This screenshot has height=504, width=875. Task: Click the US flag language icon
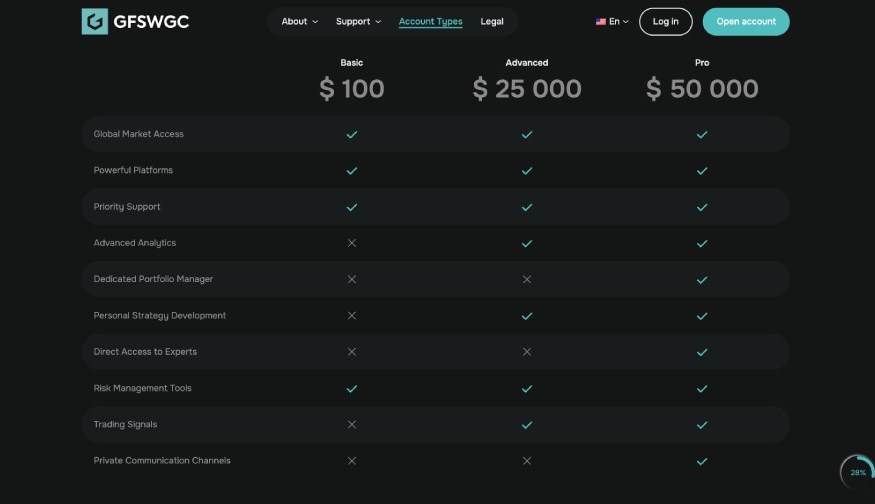(x=600, y=22)
